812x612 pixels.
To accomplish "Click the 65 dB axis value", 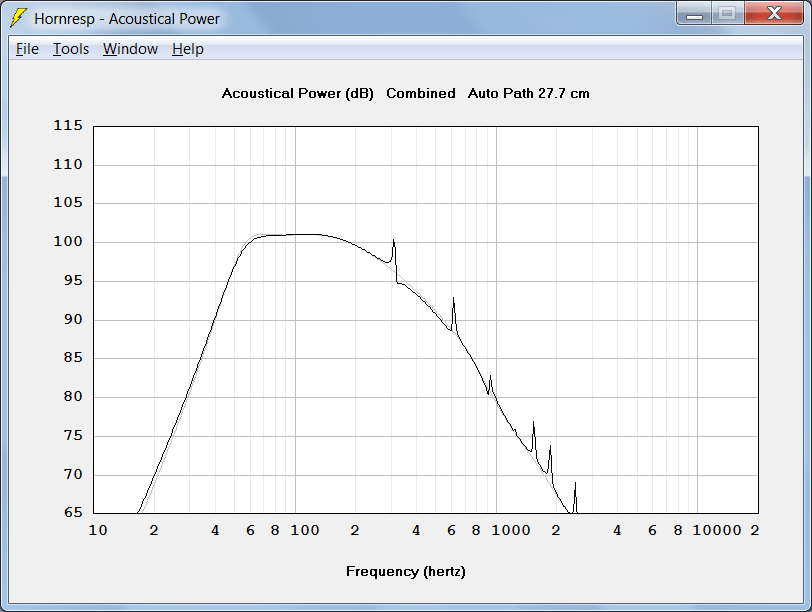I will [74, 512].
